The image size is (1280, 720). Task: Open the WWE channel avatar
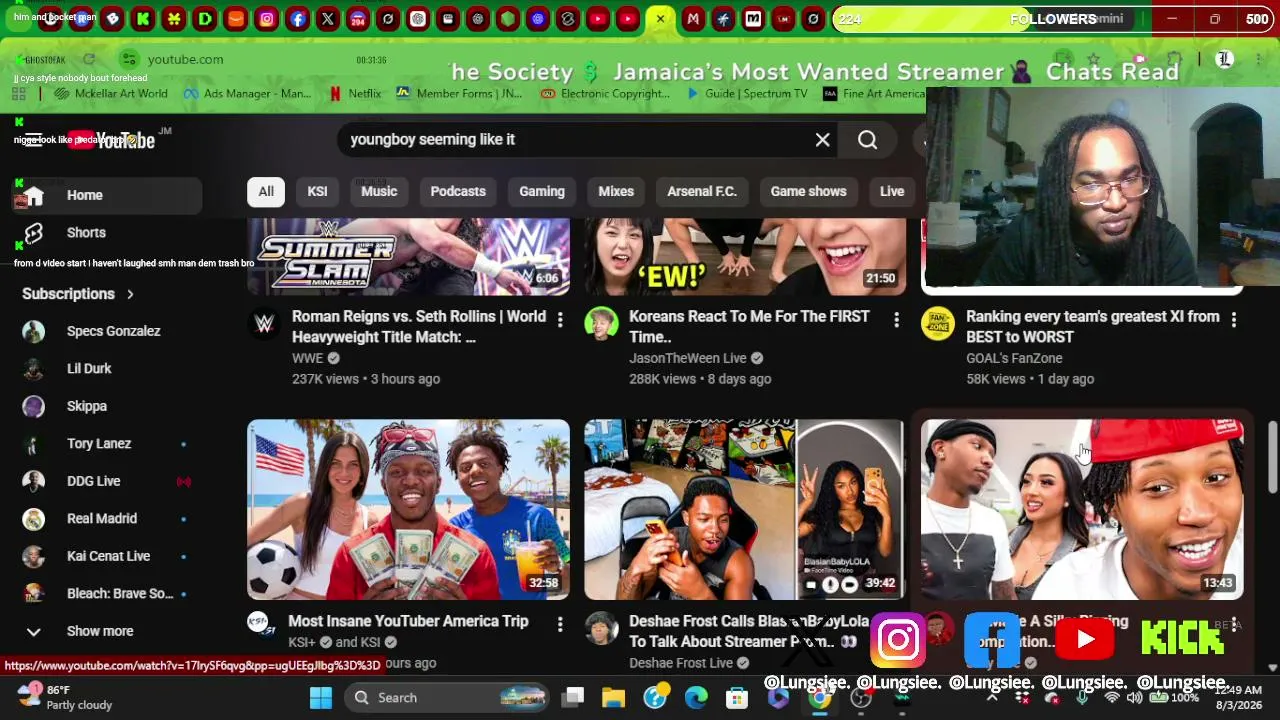264,324
